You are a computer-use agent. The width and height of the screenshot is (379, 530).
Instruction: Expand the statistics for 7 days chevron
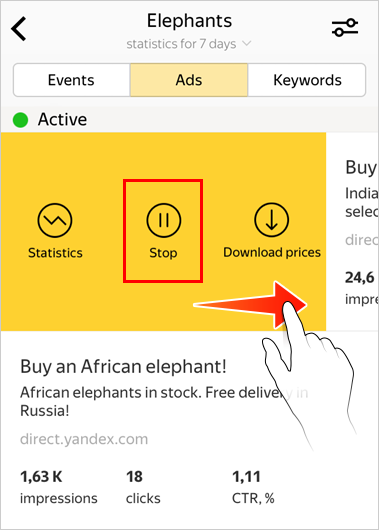(x=247, y=43)
